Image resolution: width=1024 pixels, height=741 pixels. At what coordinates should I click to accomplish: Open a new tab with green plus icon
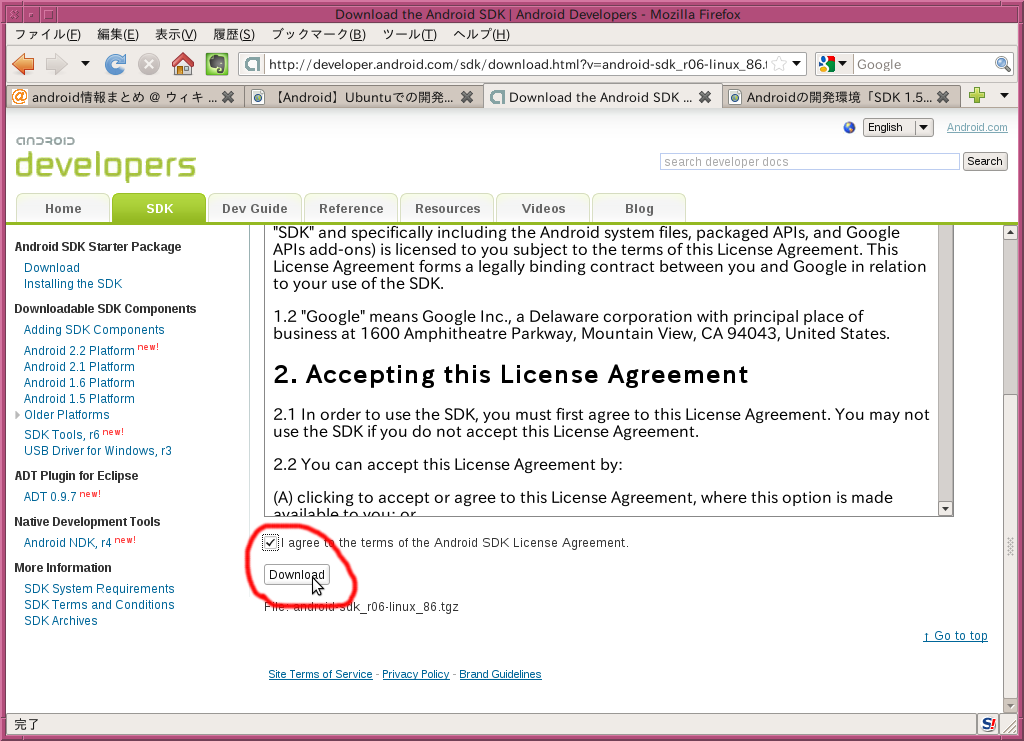(x=977, y=95)
